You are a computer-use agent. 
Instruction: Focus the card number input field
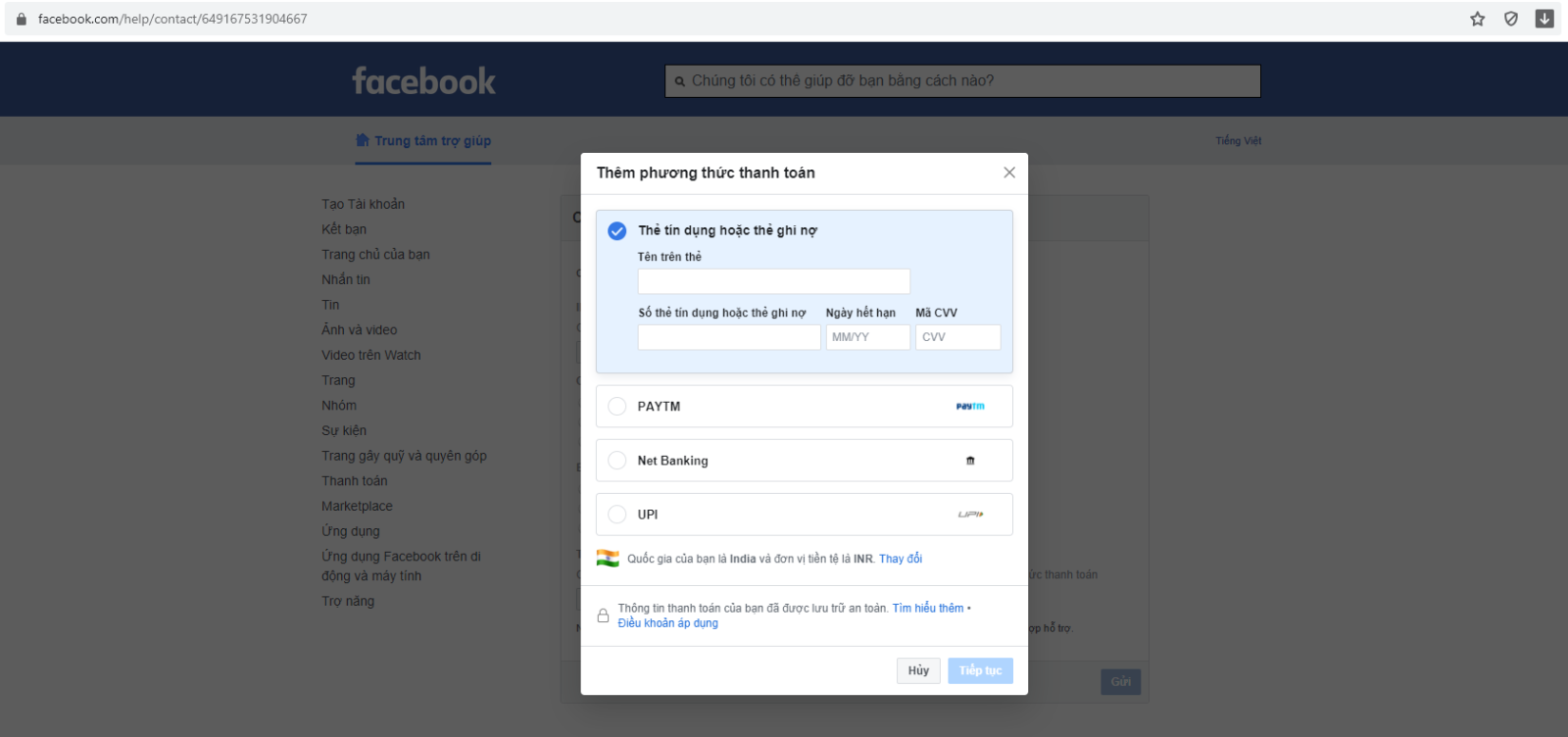(x=729, y=337)
